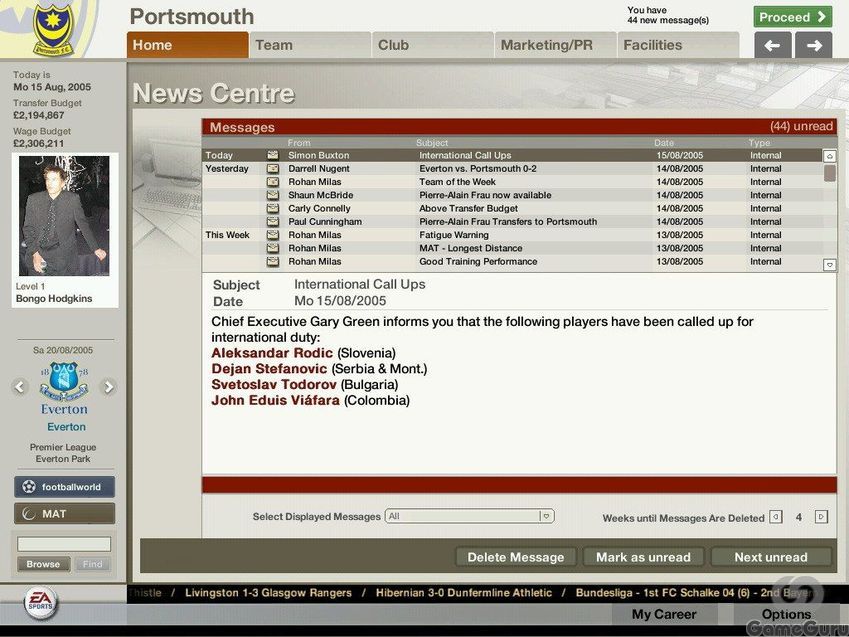This screenshot has height=637, width=849.
Task: Click envelope icon beside Carly Connelly message
Action: click(273, 209)
